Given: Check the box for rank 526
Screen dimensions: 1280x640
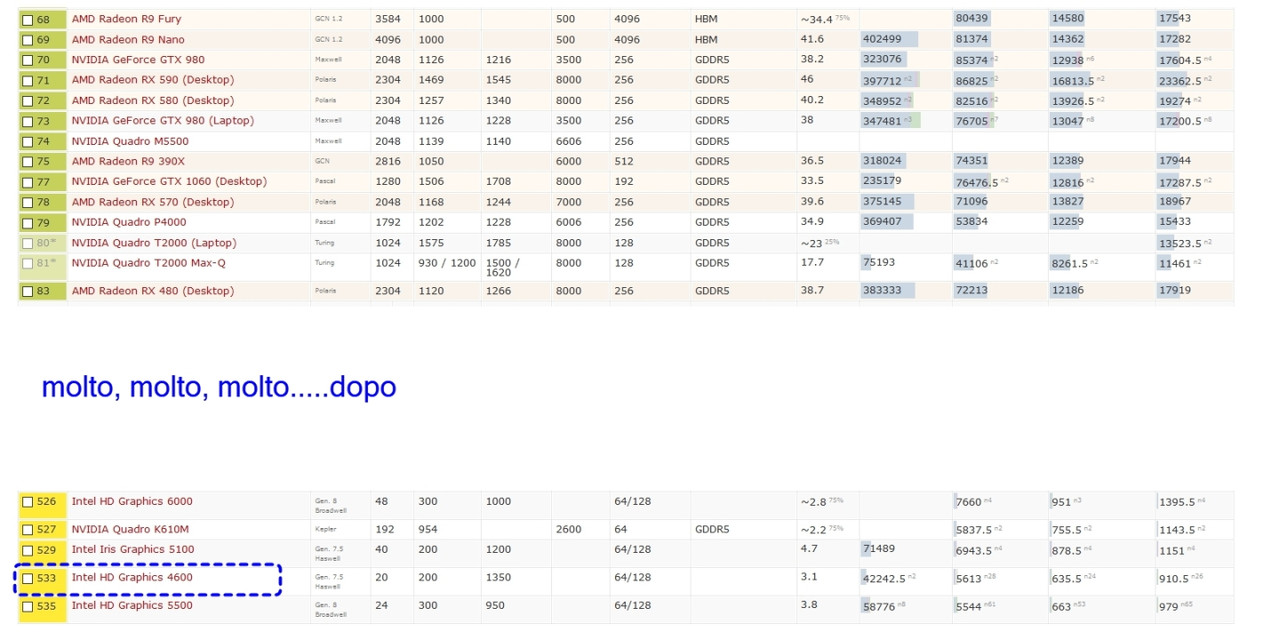Looking at the screenshot, I should (x=28, y=502).
